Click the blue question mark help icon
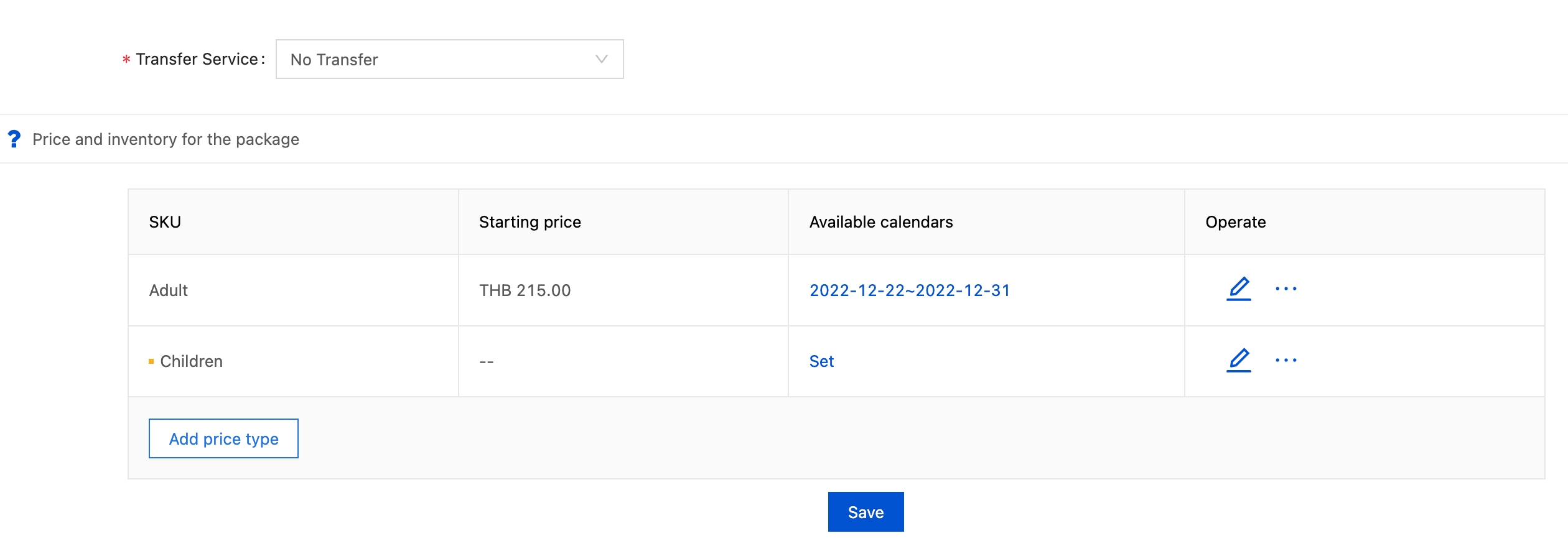 point(14,139)
